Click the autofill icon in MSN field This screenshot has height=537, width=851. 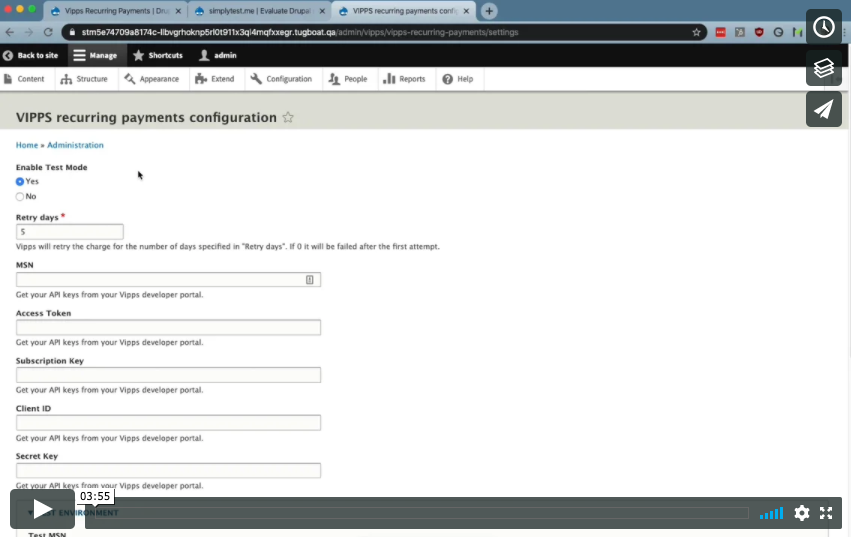[x=309, y=280]
